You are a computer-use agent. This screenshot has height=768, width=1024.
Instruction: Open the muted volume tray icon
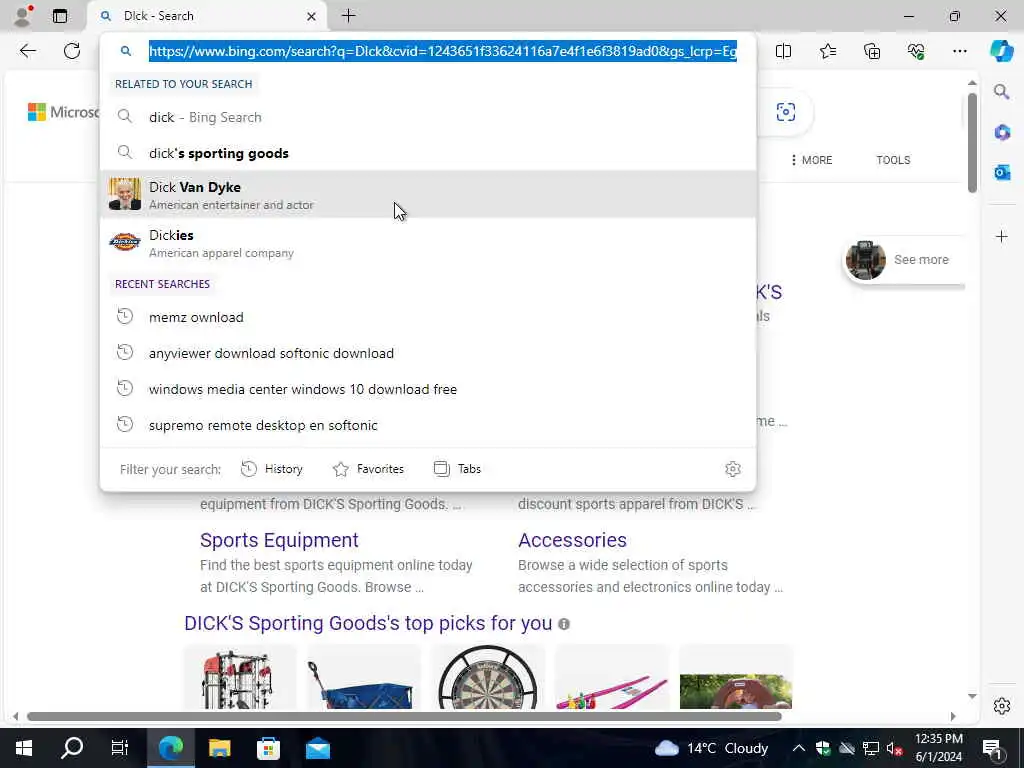tap(894, 748)
